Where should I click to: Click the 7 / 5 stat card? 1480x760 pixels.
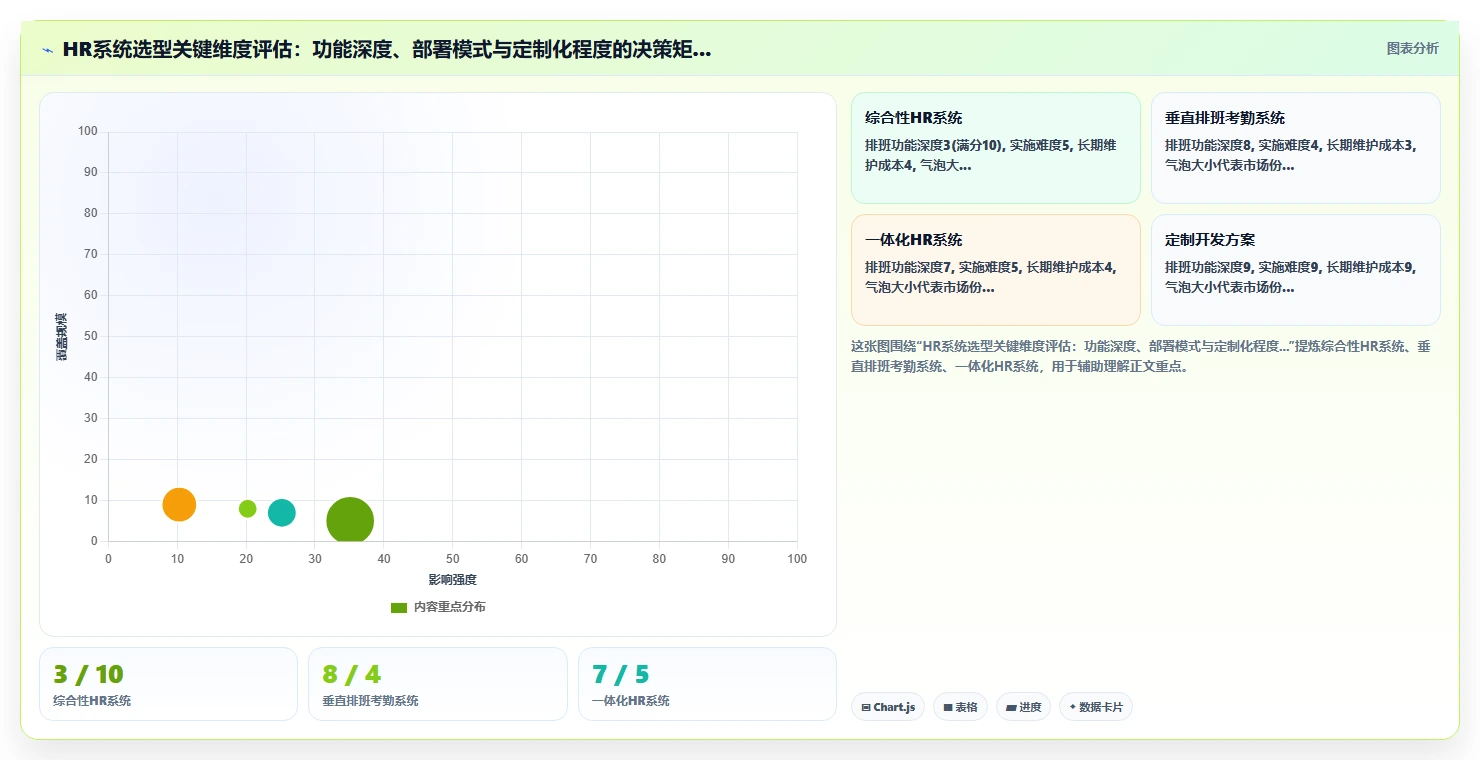coord(707,684)
